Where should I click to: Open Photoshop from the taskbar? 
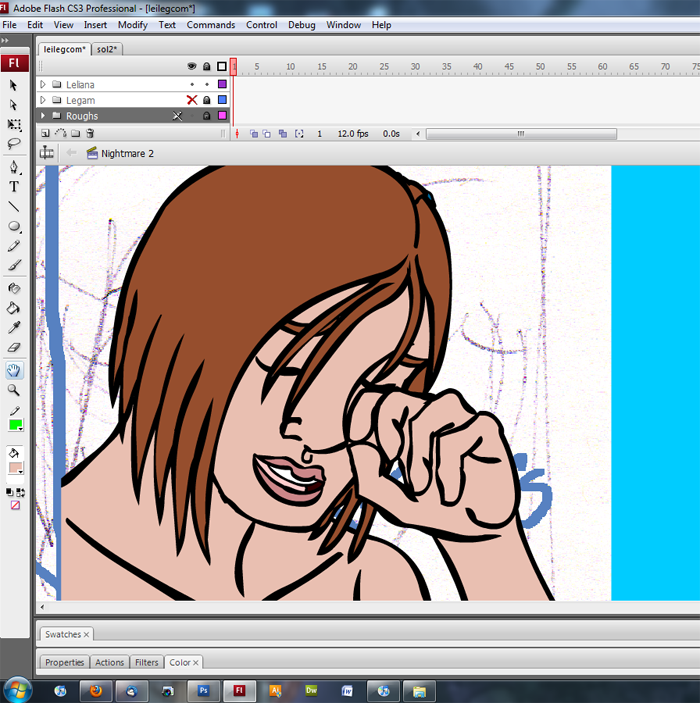pos(203,690)
